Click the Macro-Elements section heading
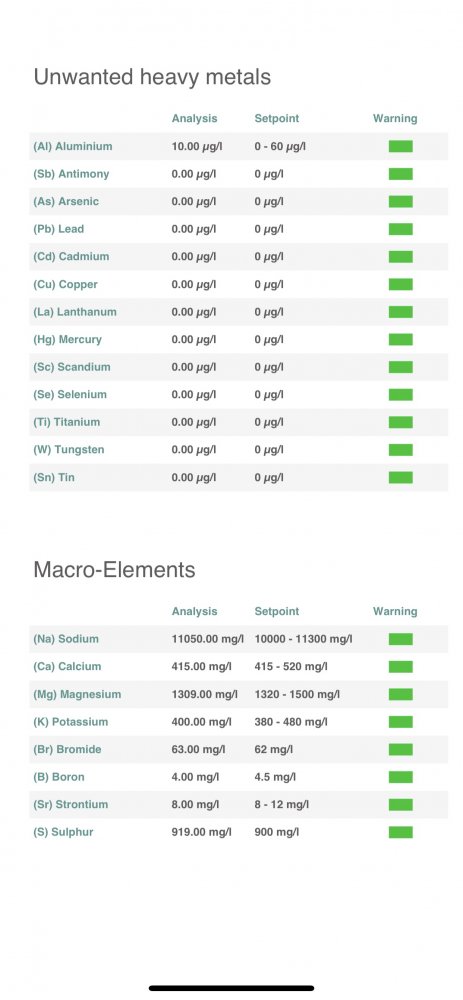The image size is (463, 1000). coord(114,569)
